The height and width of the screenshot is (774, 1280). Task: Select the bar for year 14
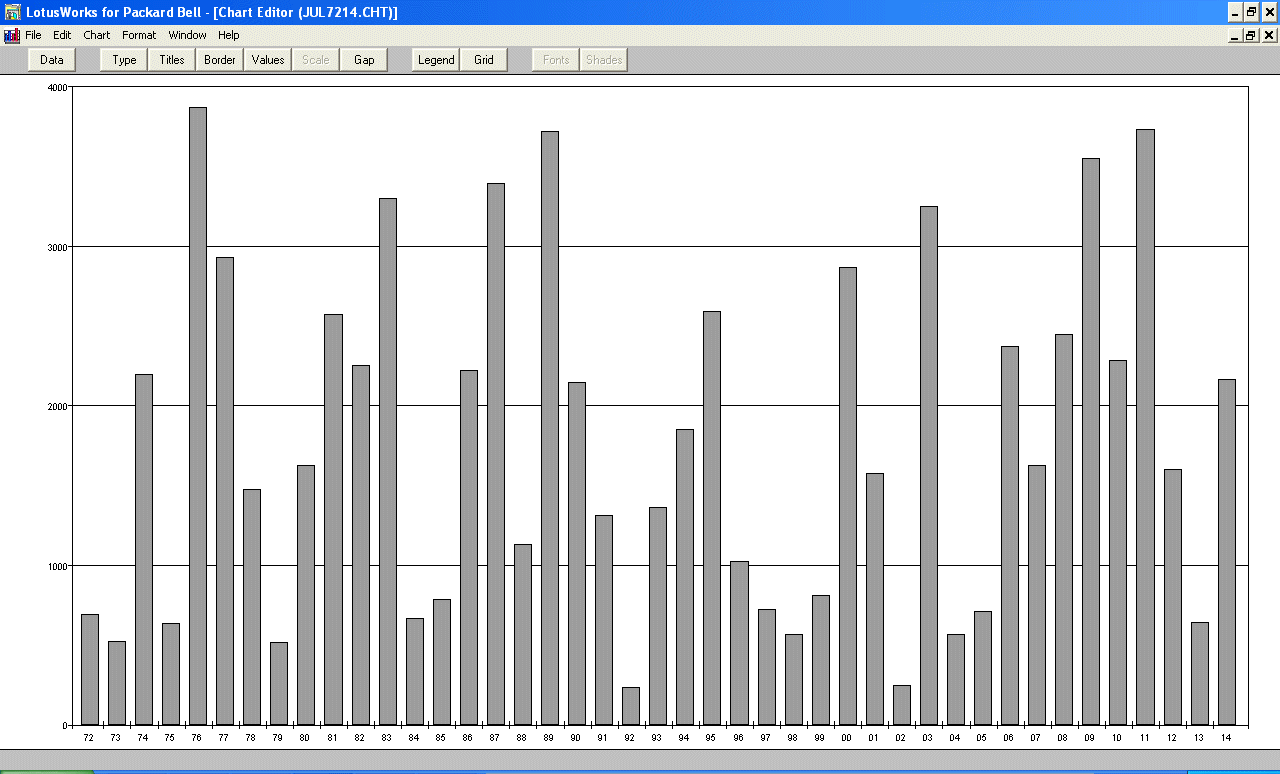click(1227, 552)
